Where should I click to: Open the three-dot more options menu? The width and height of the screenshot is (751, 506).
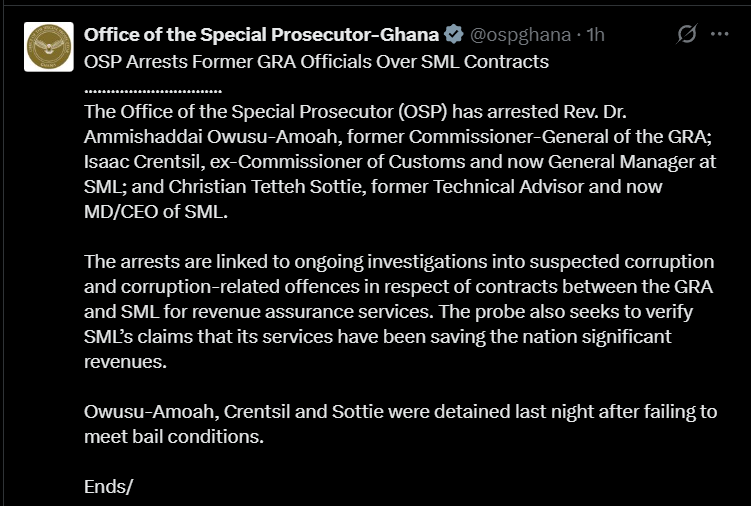click(719, 34)
